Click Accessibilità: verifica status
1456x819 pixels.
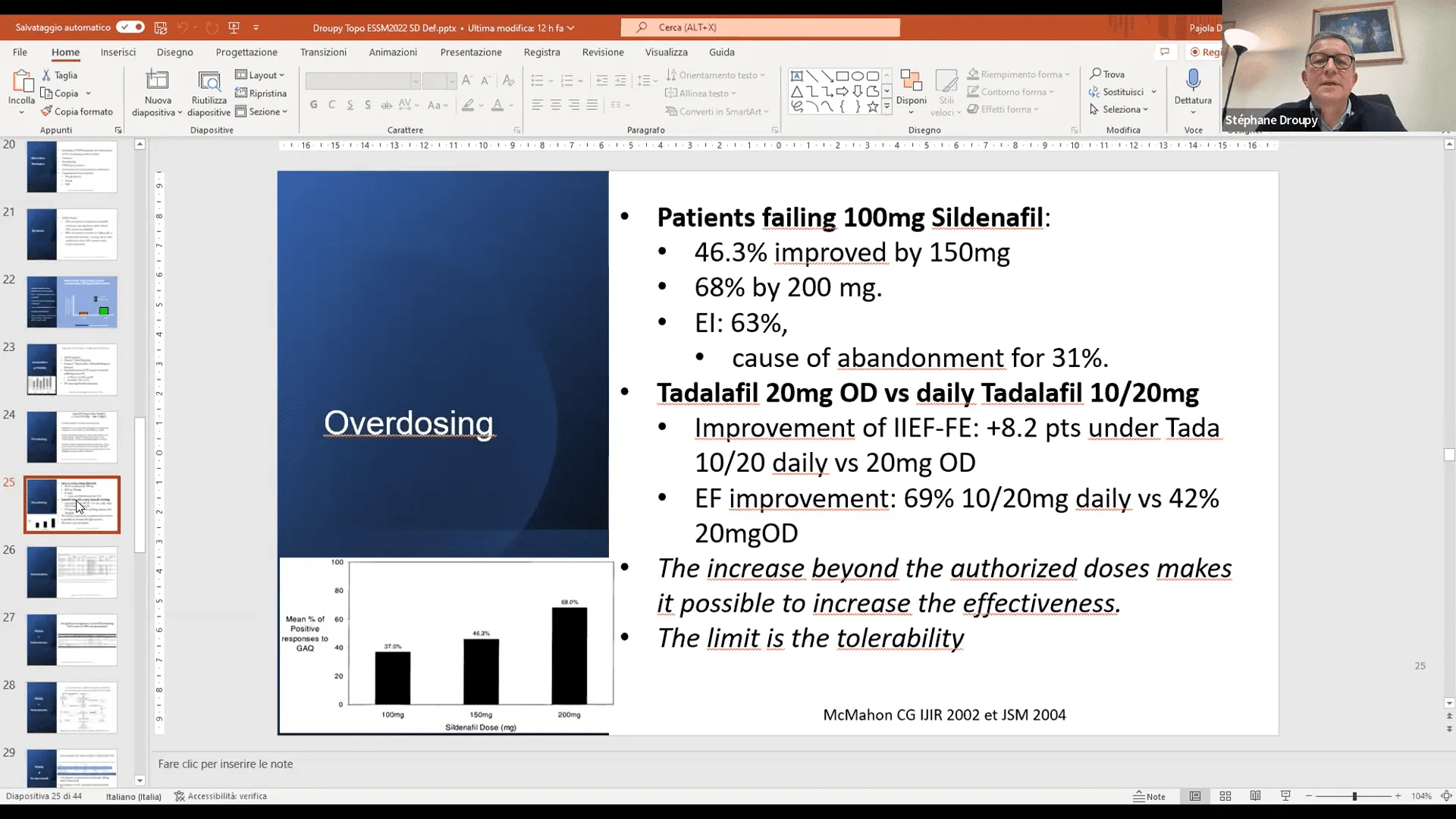click(221, 796)
